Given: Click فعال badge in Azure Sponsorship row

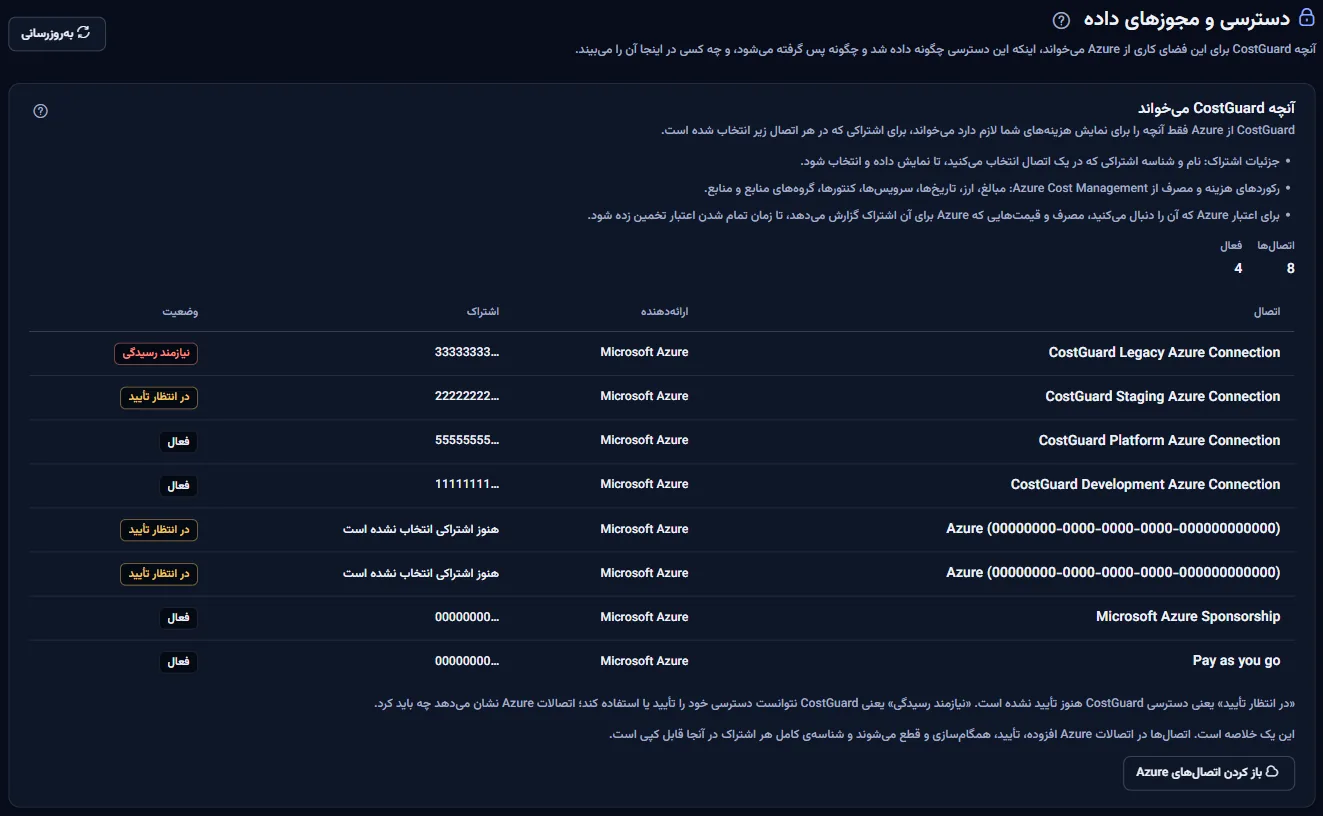Looking at the screenshot, I should click(178, 617).
